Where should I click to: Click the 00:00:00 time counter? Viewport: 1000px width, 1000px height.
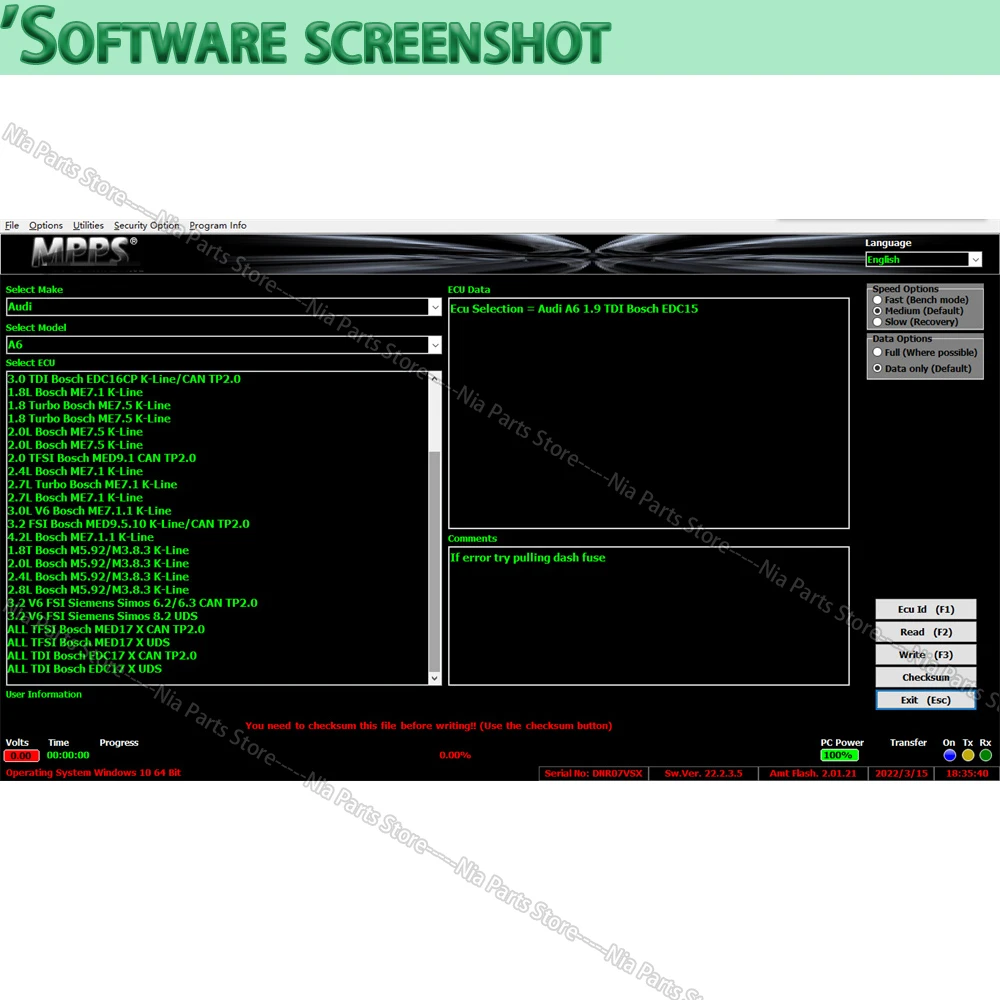pos(68,755)
